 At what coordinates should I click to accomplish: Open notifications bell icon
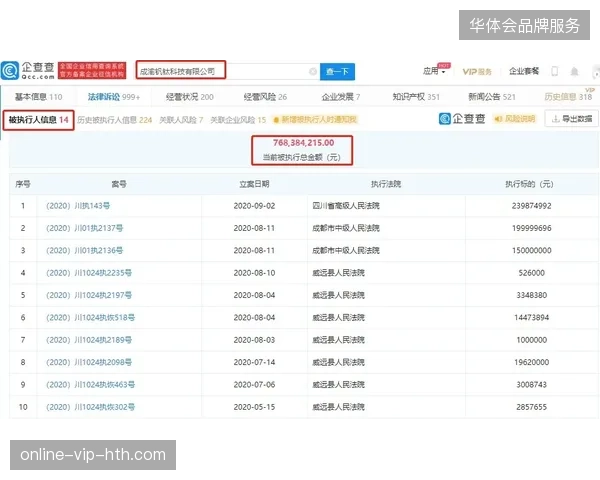click(574, 71)
